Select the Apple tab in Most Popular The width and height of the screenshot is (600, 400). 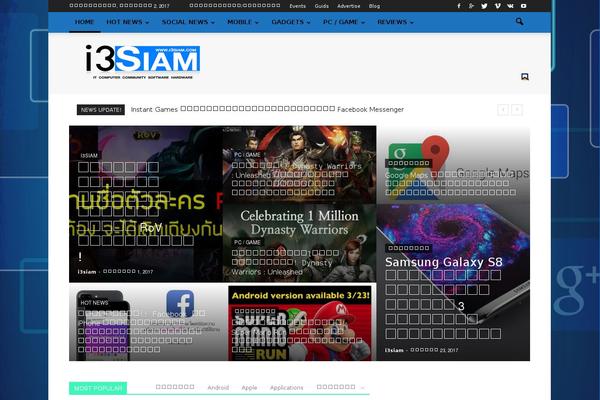click(x=249, y=388)
